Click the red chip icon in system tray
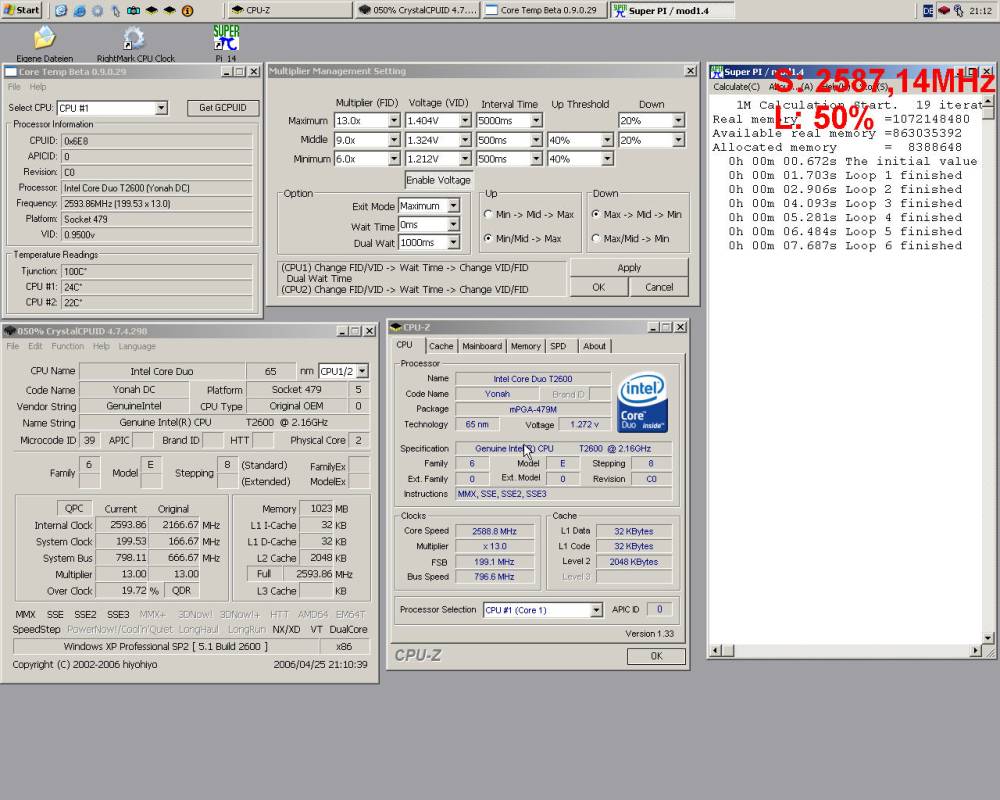1000x800 pixels. point(944,10)
